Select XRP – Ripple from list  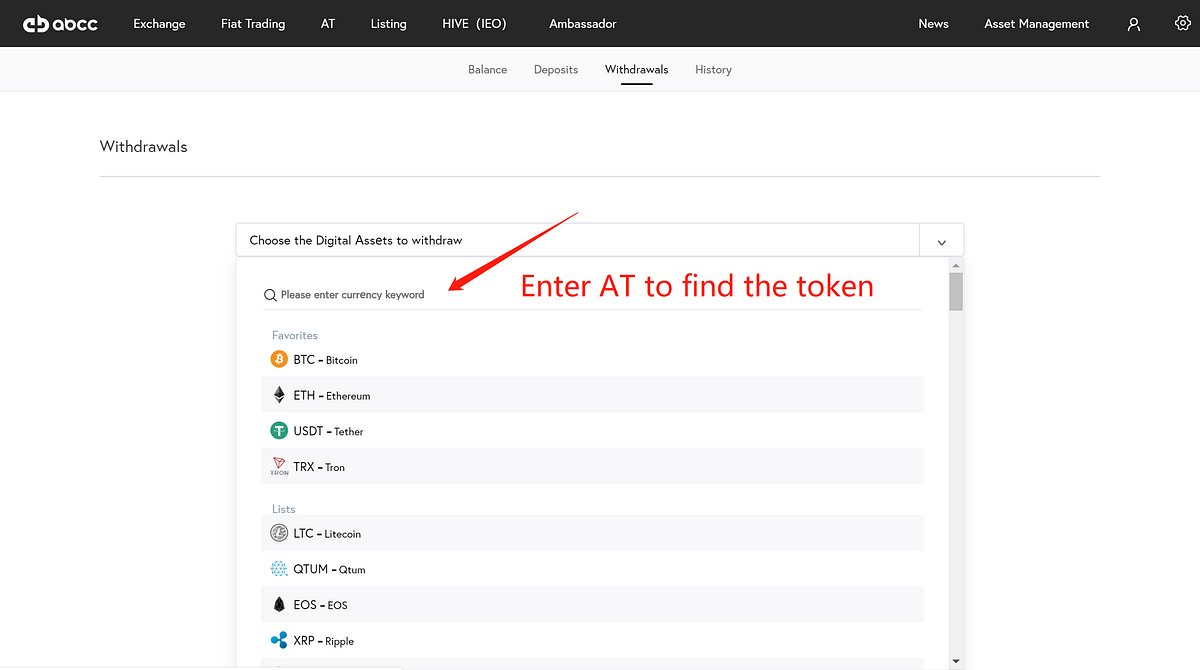pos(592,641)
